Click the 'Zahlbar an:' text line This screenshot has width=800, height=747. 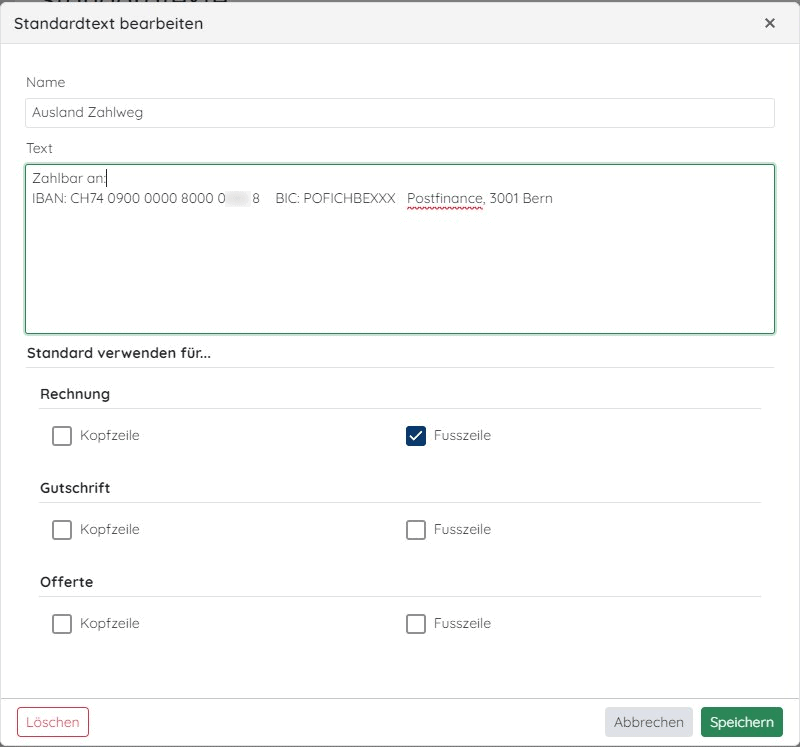[x=69, y=178]
